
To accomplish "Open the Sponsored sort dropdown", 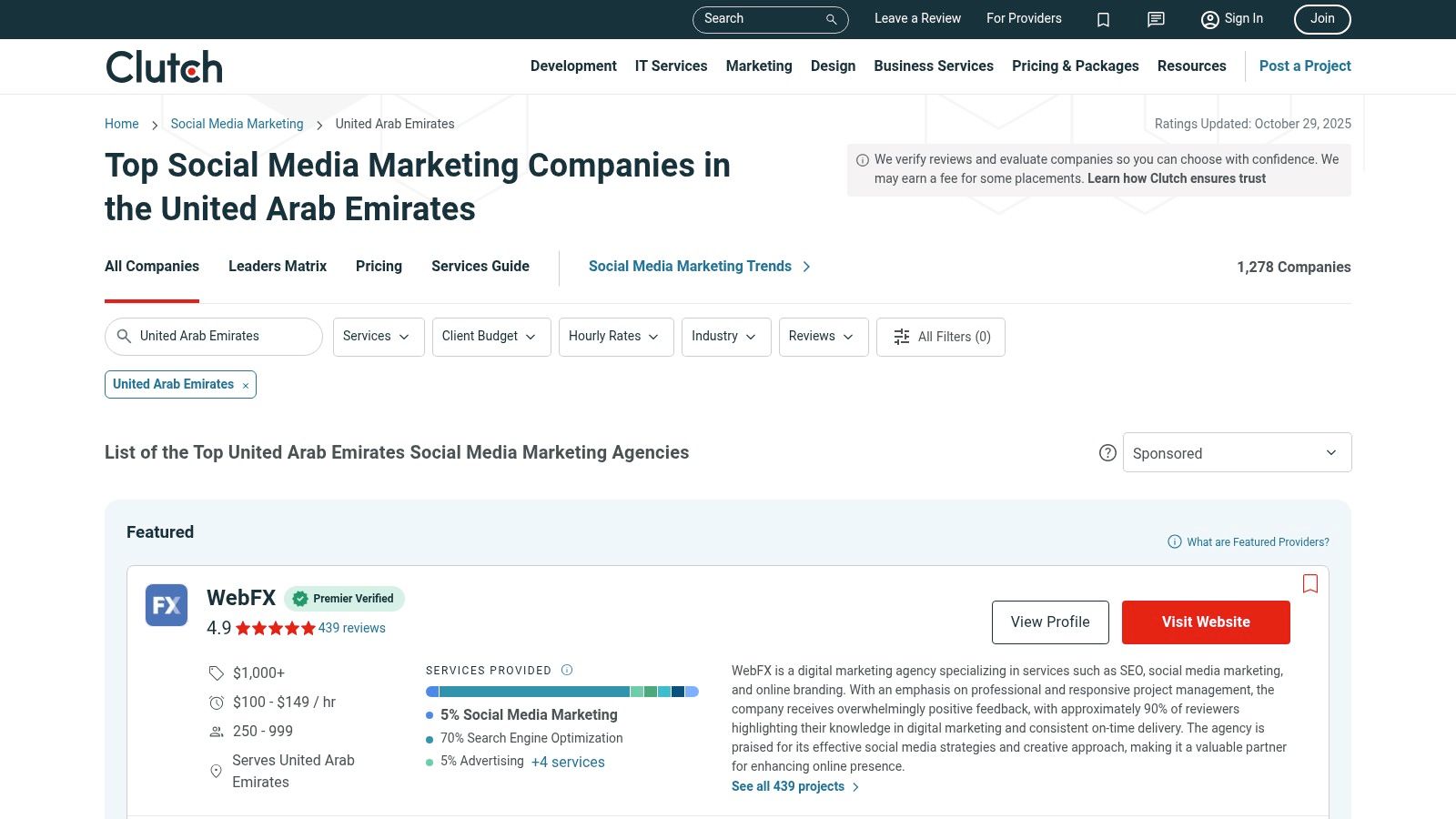I will [x=1237, y=453].
